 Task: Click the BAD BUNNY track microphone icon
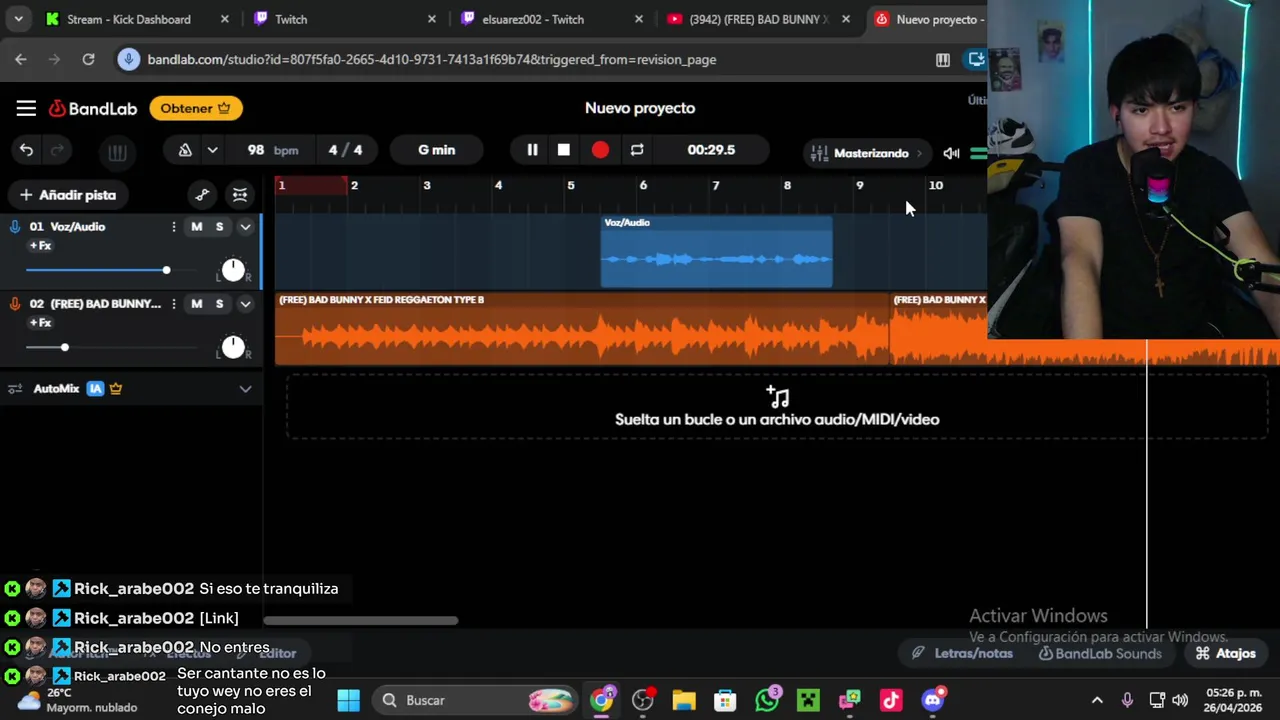15,304
